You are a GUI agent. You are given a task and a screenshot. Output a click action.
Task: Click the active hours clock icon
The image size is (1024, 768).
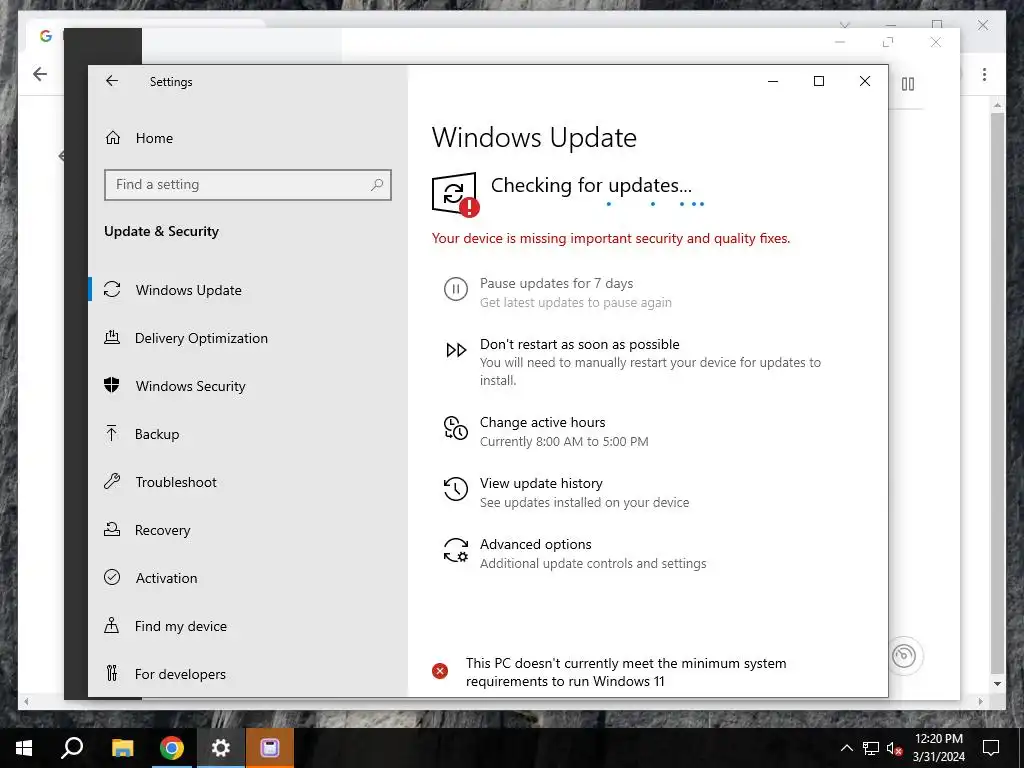coord(456,428)
